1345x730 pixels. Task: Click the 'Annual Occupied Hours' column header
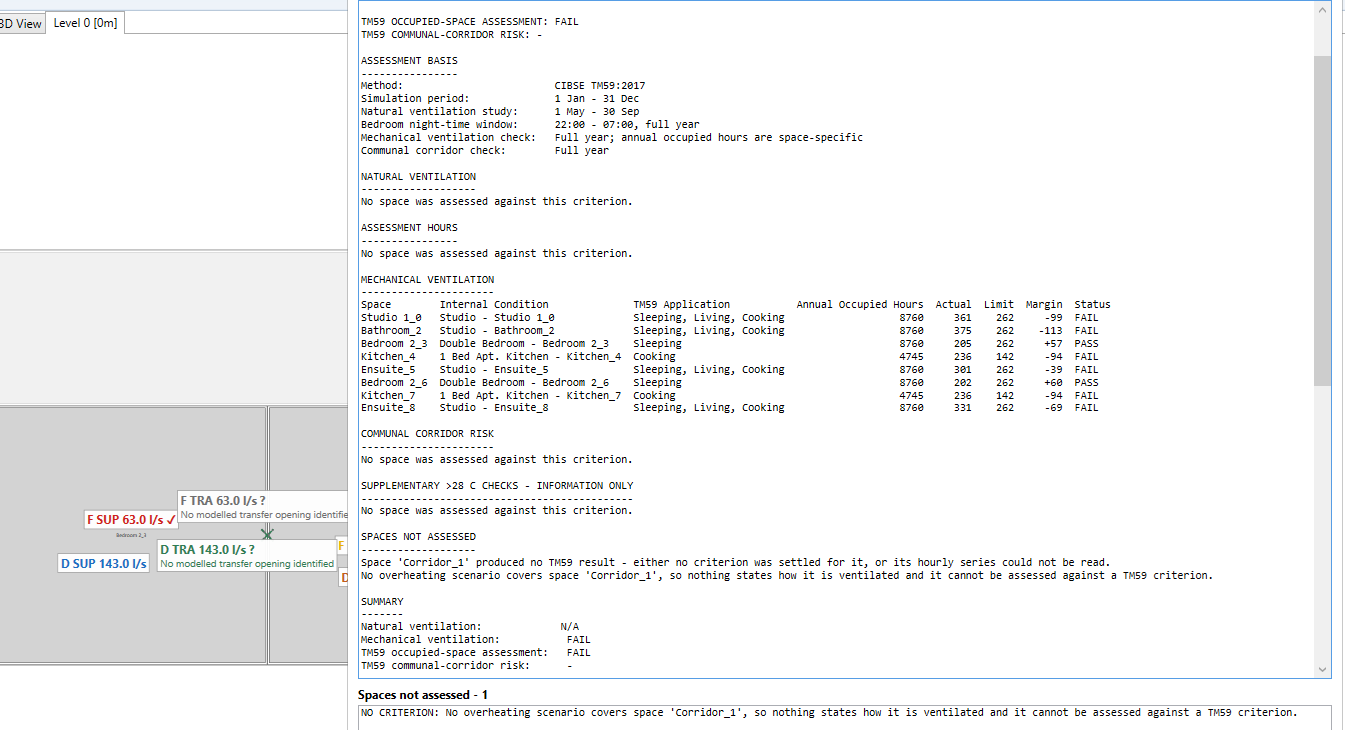860,305
